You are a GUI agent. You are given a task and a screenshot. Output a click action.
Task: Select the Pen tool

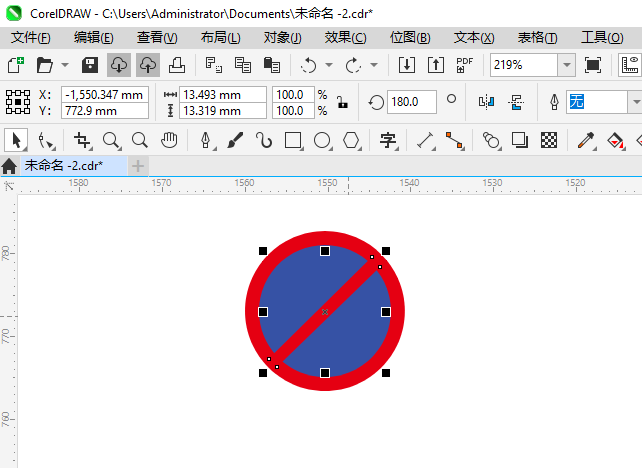[206, 141]
